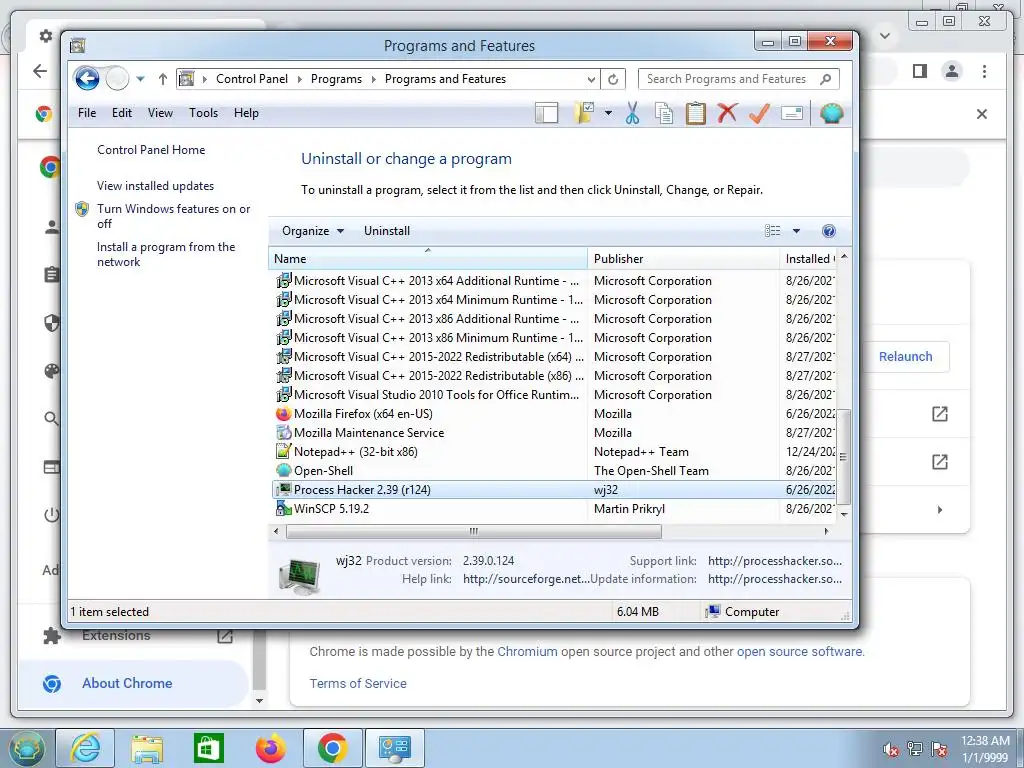The width and height of the screenshot is (1024, 768).
Task: Open Install a program from the network
Action: click(166, 254)
